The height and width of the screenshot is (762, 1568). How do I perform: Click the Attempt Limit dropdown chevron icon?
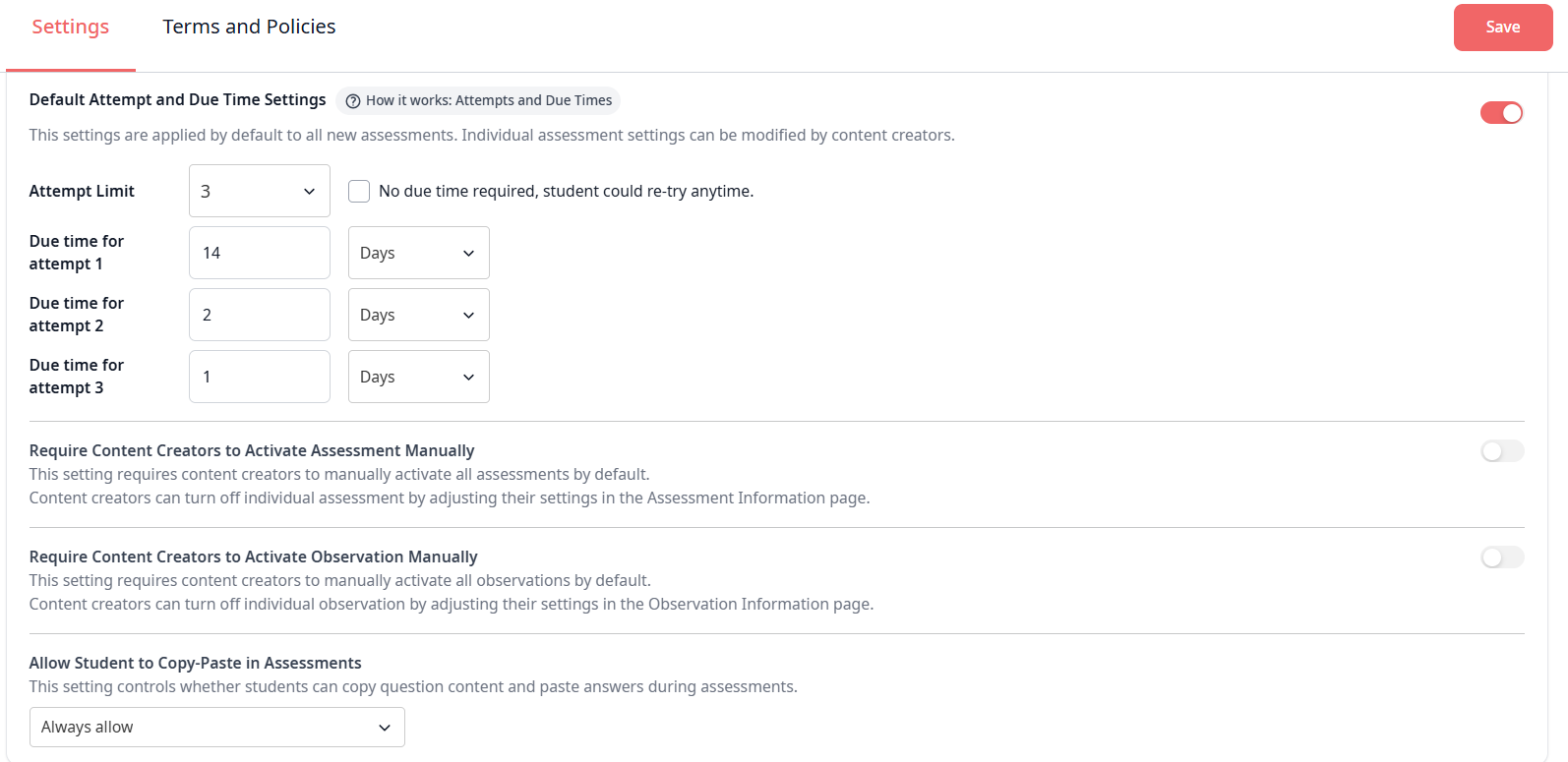click(x=309, y=191)
